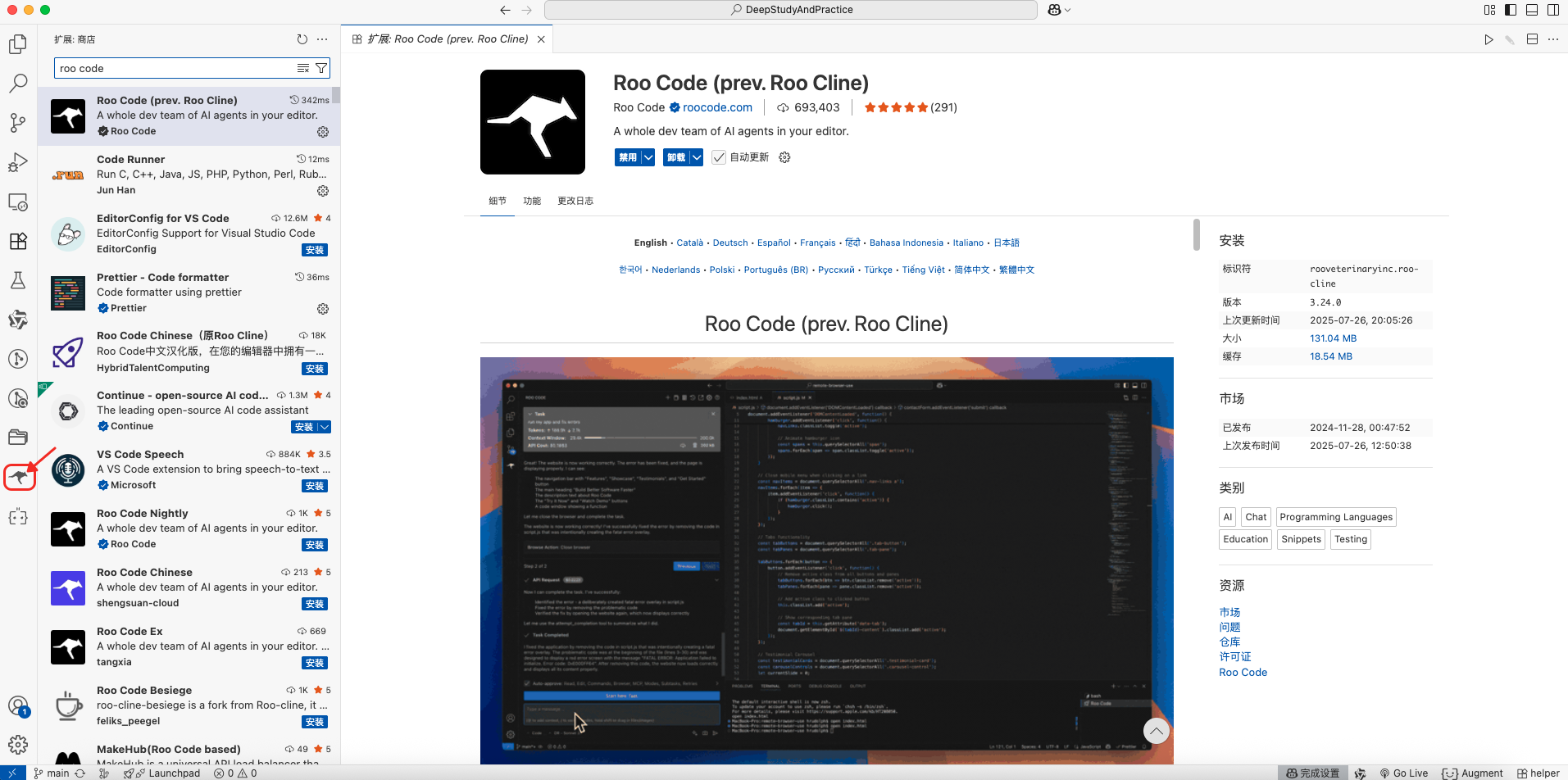Open Copilot icon in title bar
Viewport: 1568px width, 780px height.
(x=1054, y=10)
